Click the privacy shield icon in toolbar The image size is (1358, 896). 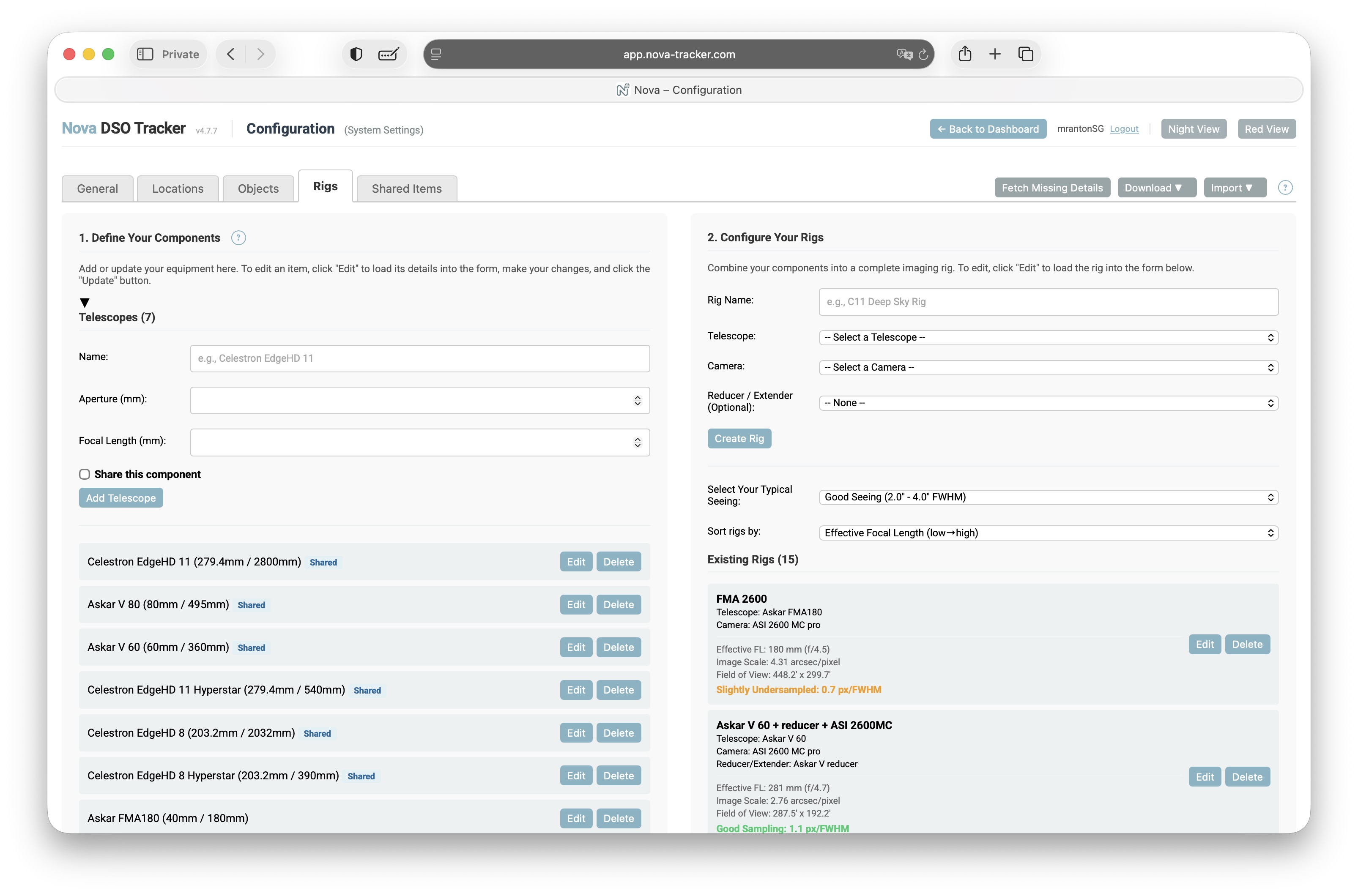(356, 54)
